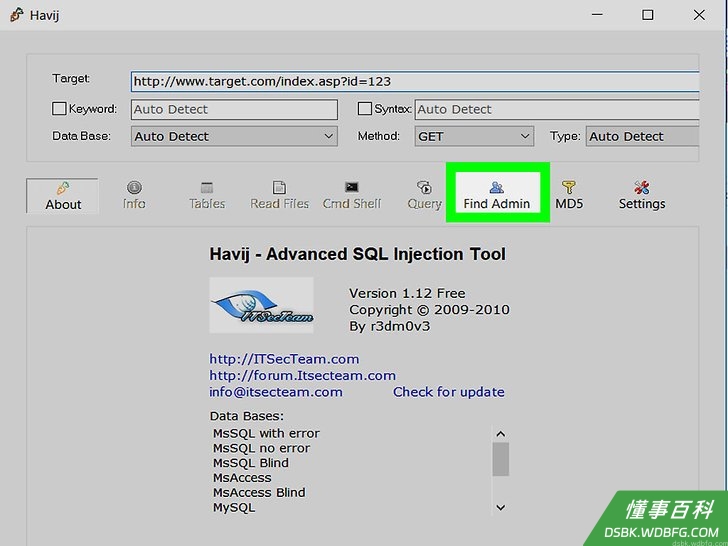The width and height of the screenshot is (728, 546).
Task: Click the 'By r3dm0v3' author text
Action: tap(390, 326)
